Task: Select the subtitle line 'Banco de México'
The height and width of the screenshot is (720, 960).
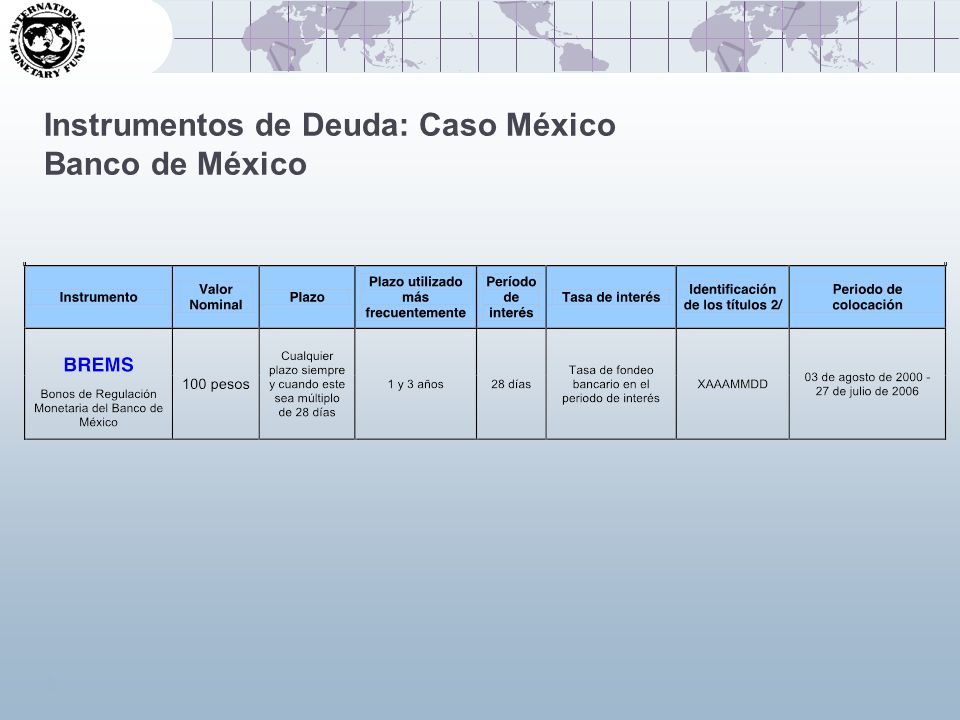Action: (x=175, y=164)
